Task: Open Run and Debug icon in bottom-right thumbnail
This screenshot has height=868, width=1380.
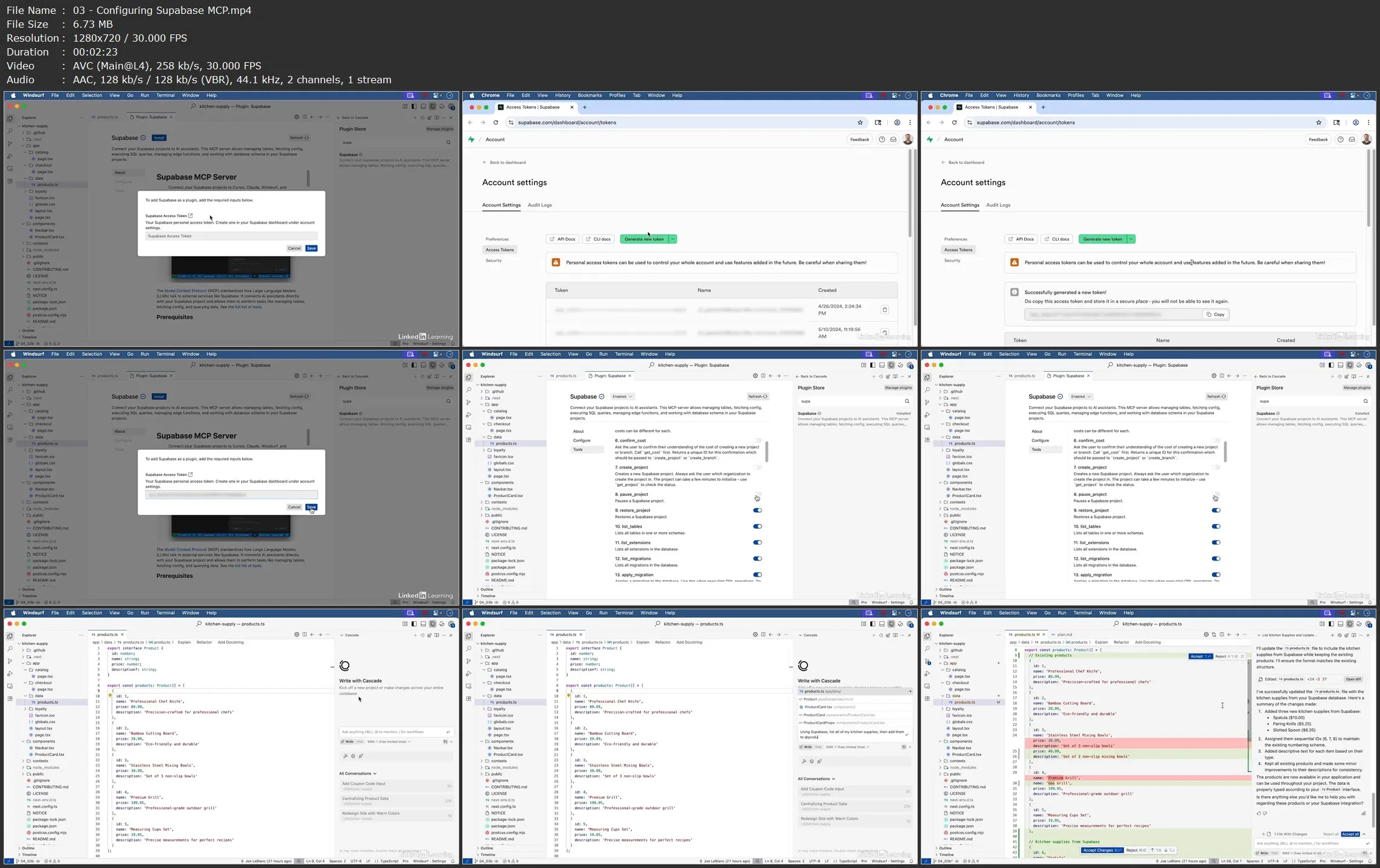Action: [927, 674]
